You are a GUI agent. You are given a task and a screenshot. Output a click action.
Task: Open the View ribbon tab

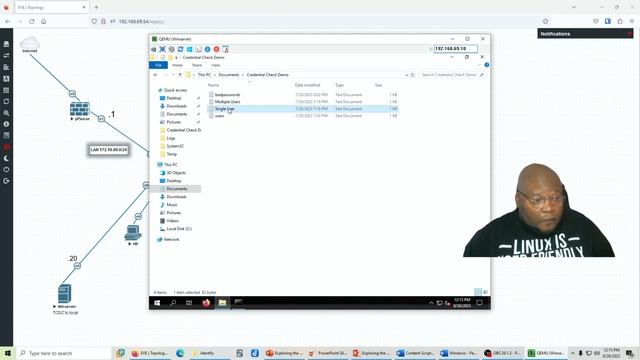point(216,65)
